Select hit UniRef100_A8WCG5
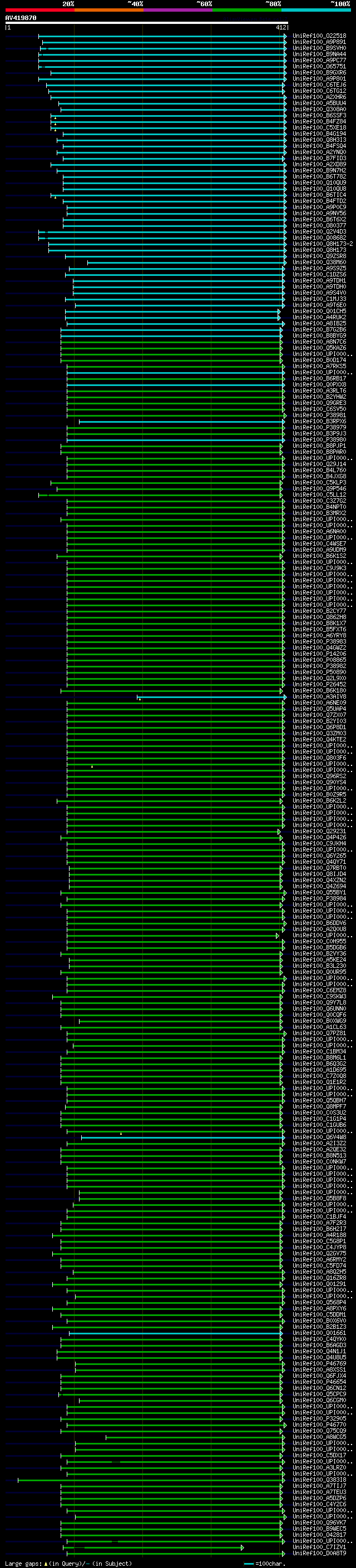Image resolution: width=356 pixels, height=1568 pixels. tap(319, 1437)
